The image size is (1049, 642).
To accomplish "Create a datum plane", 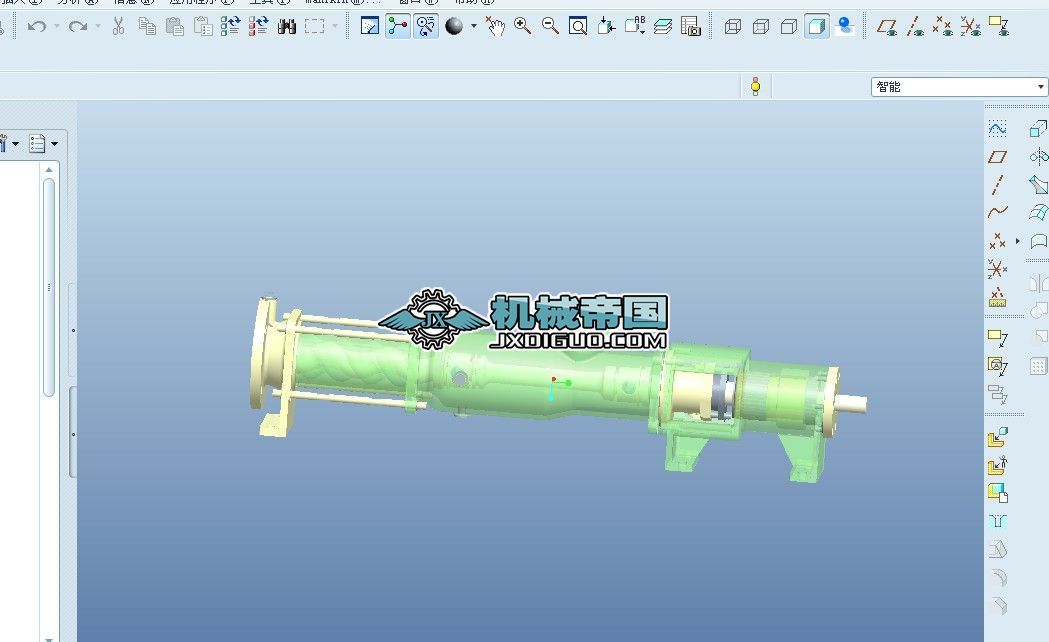I will click(x=997, y=156).
